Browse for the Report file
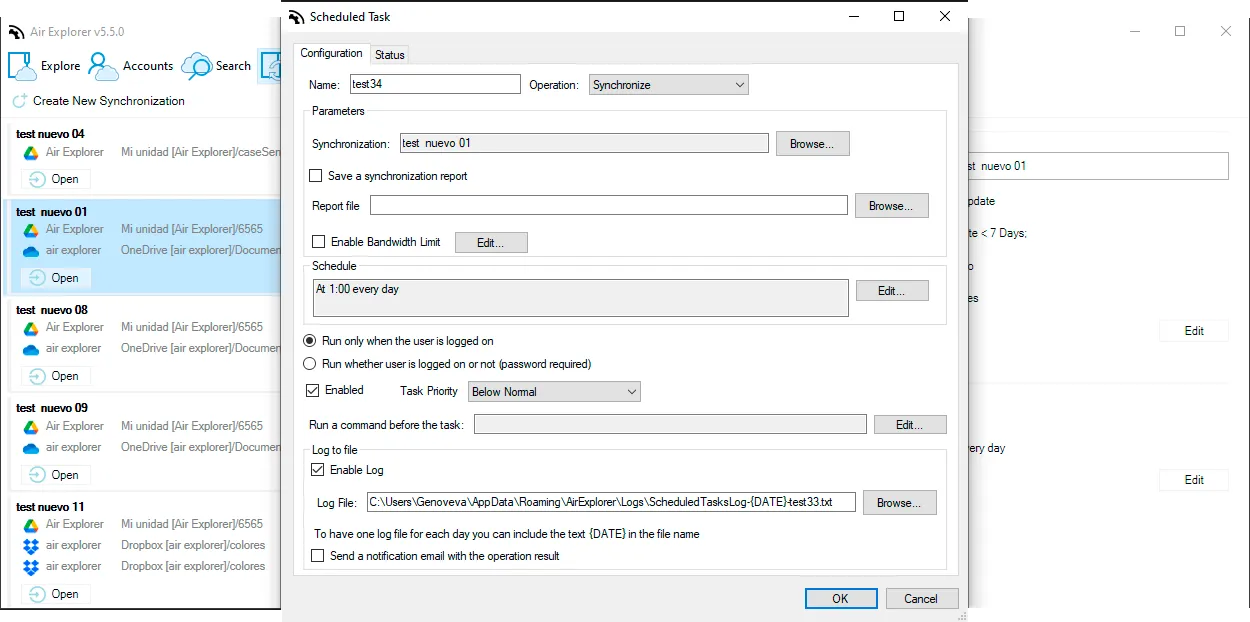This screenshot has height=622, width=1250. 891,206
